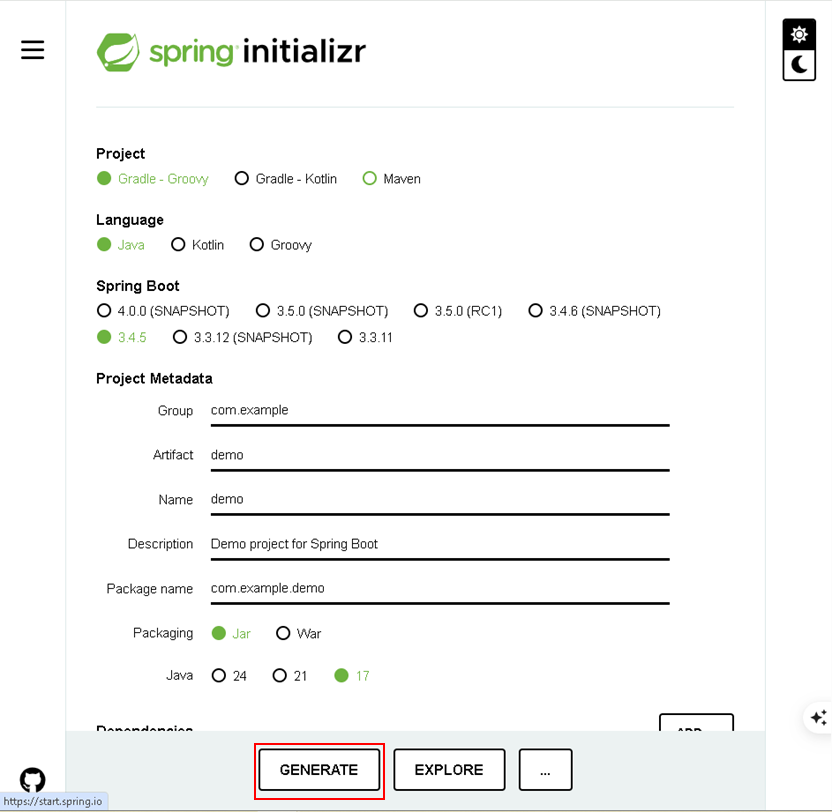
Task: Click the Project Metadata heading
Action: click(154, 378)
